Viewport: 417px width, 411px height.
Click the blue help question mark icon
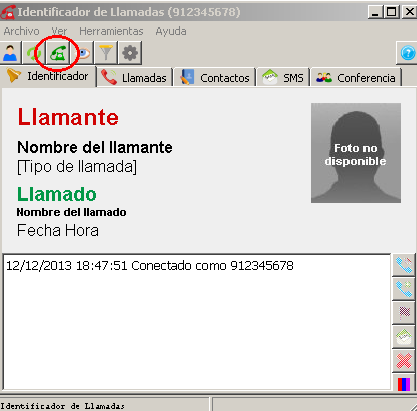tap(407, 53)
